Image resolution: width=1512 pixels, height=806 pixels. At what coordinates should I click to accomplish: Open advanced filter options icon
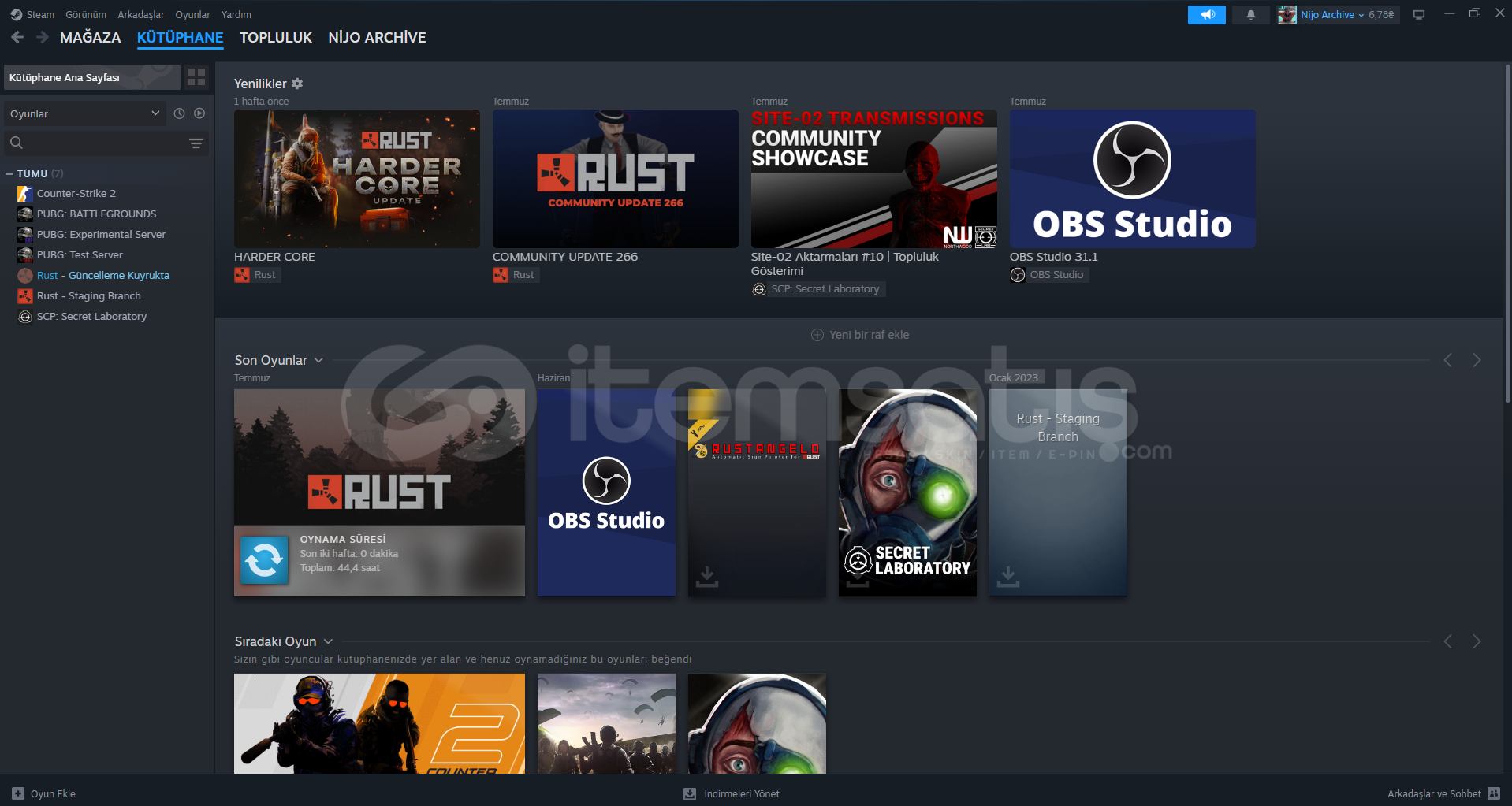[x=196, y=143]
